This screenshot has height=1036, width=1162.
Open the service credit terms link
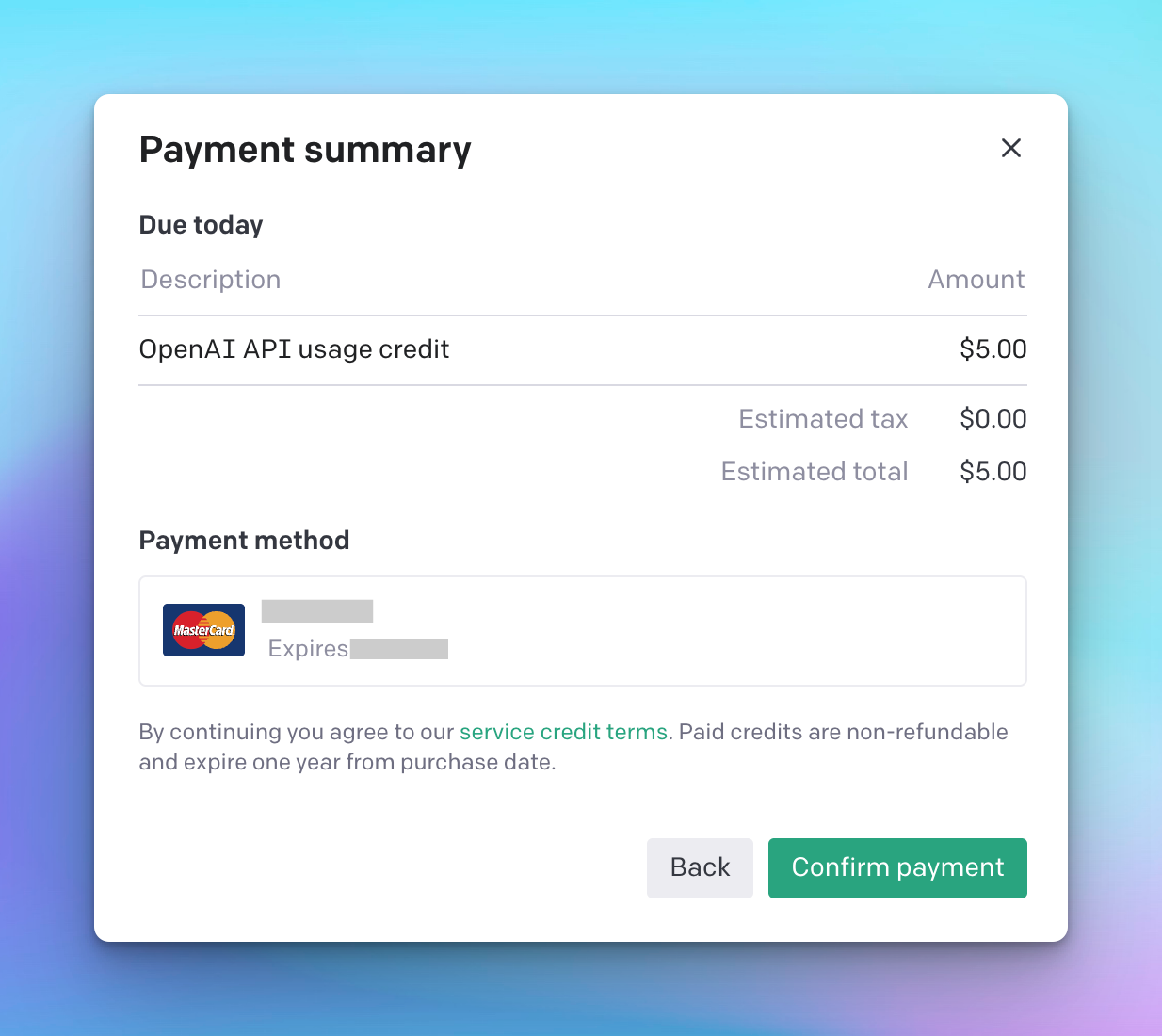pos(563,732)
